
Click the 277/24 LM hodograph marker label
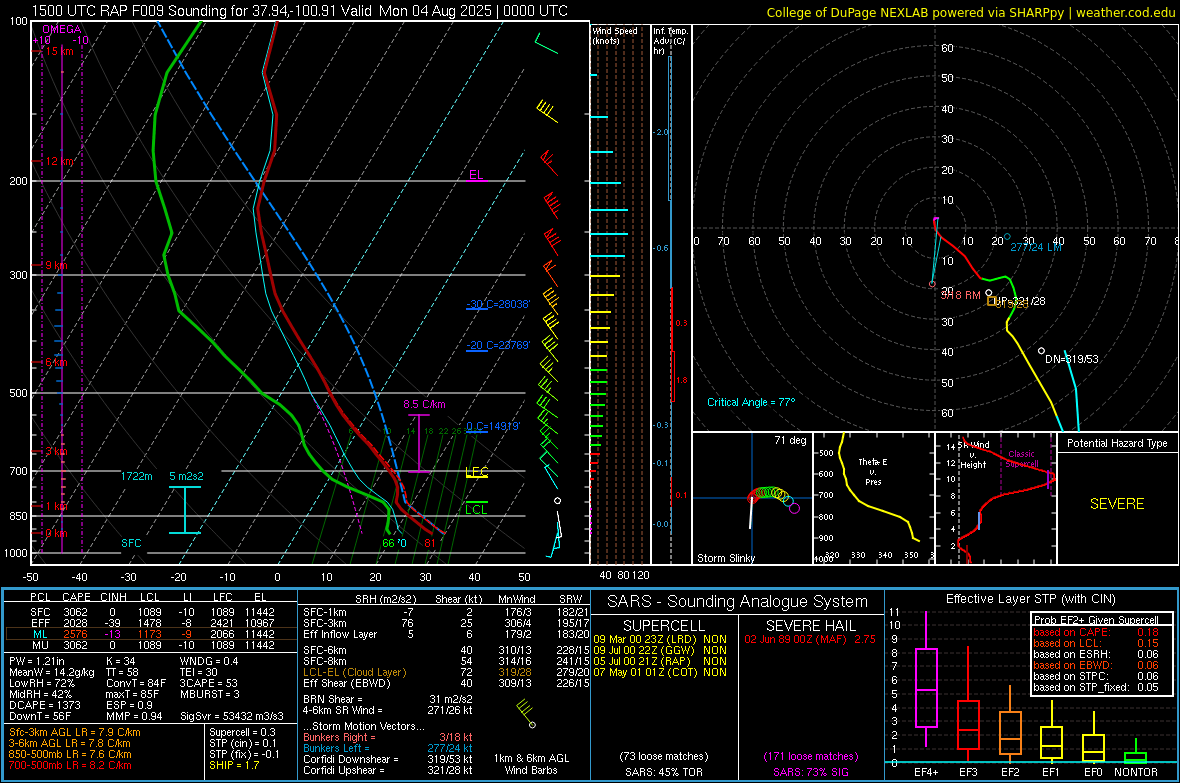click(x=1036, y=247)
